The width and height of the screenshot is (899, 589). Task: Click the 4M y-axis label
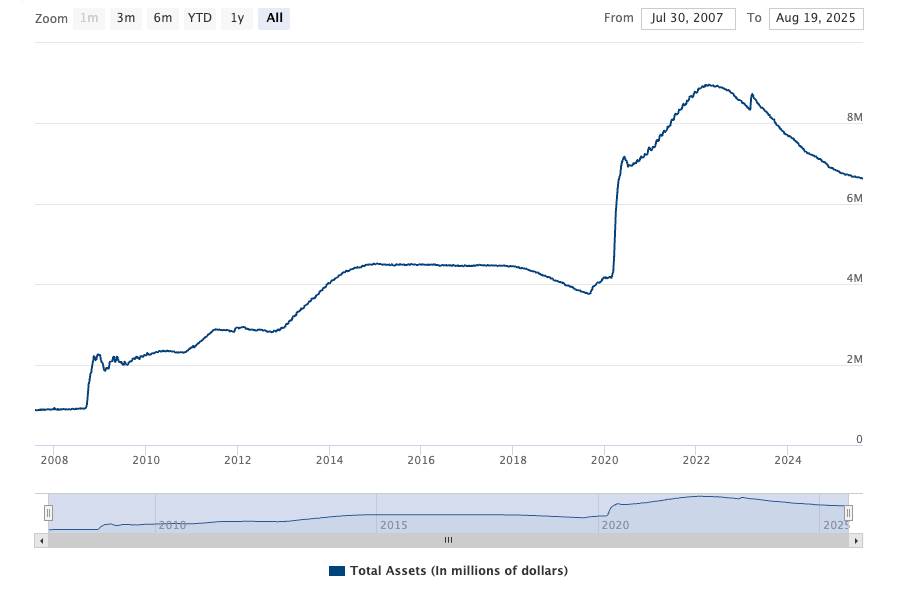tap(854, 279)
